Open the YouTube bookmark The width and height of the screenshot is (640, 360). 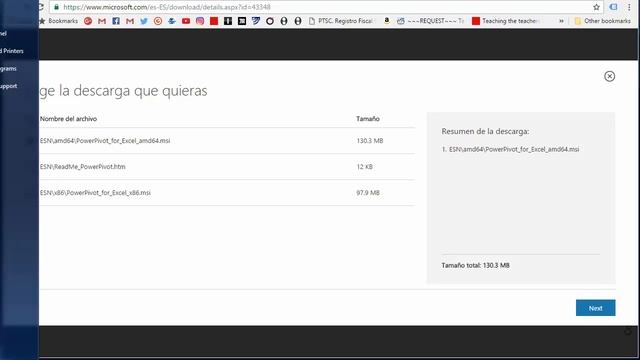(186, 21)
